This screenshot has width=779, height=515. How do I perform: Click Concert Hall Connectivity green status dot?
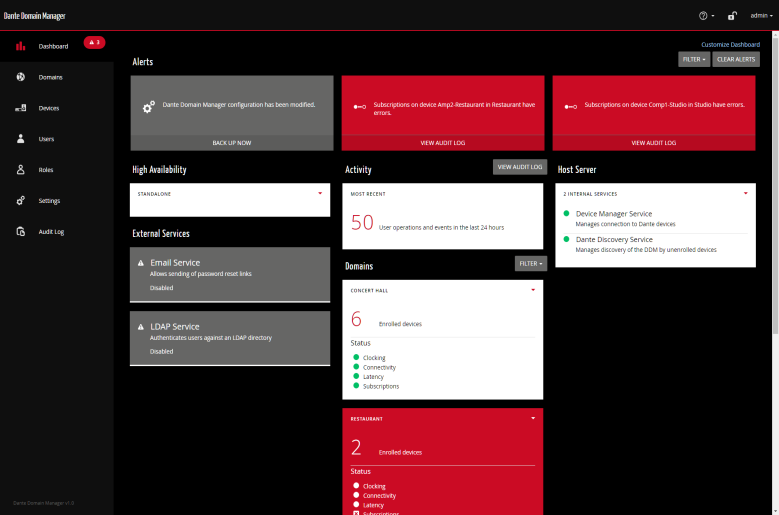(356, 367)
